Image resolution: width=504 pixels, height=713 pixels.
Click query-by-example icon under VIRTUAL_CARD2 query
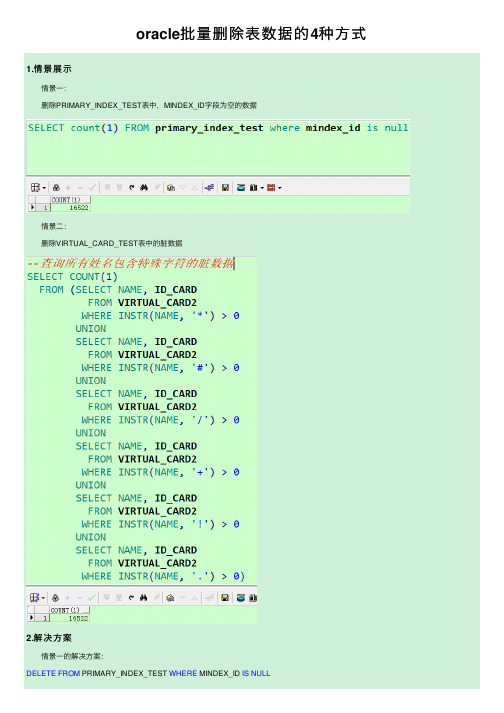170,598
